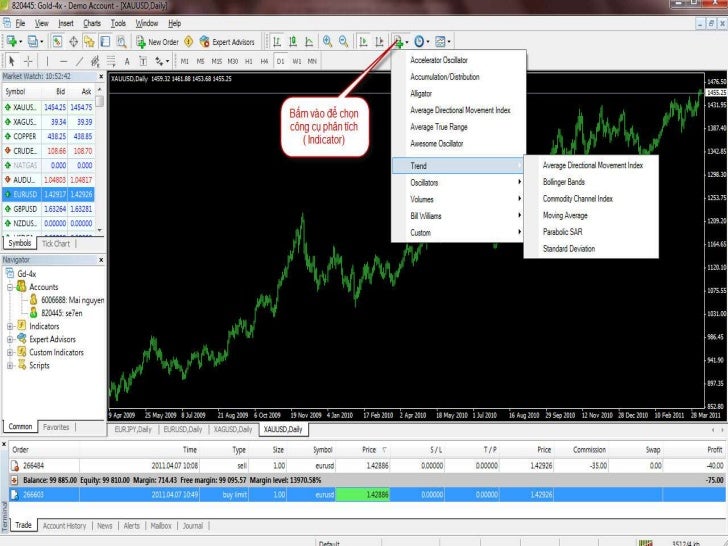Open the EURUSD,Daily chart tab

tap(183, 429)
